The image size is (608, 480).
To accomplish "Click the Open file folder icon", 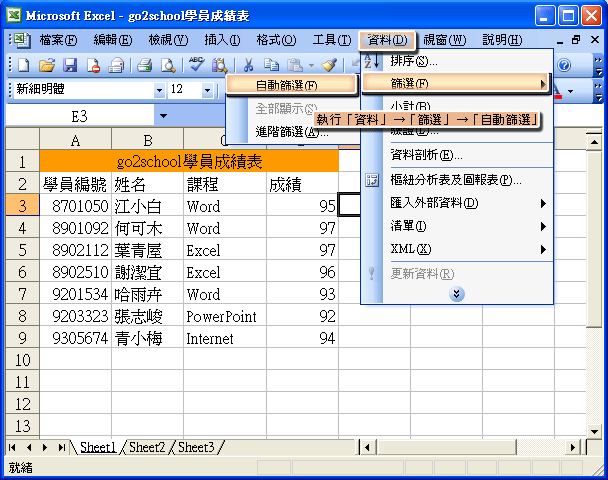I will [47, 65].
